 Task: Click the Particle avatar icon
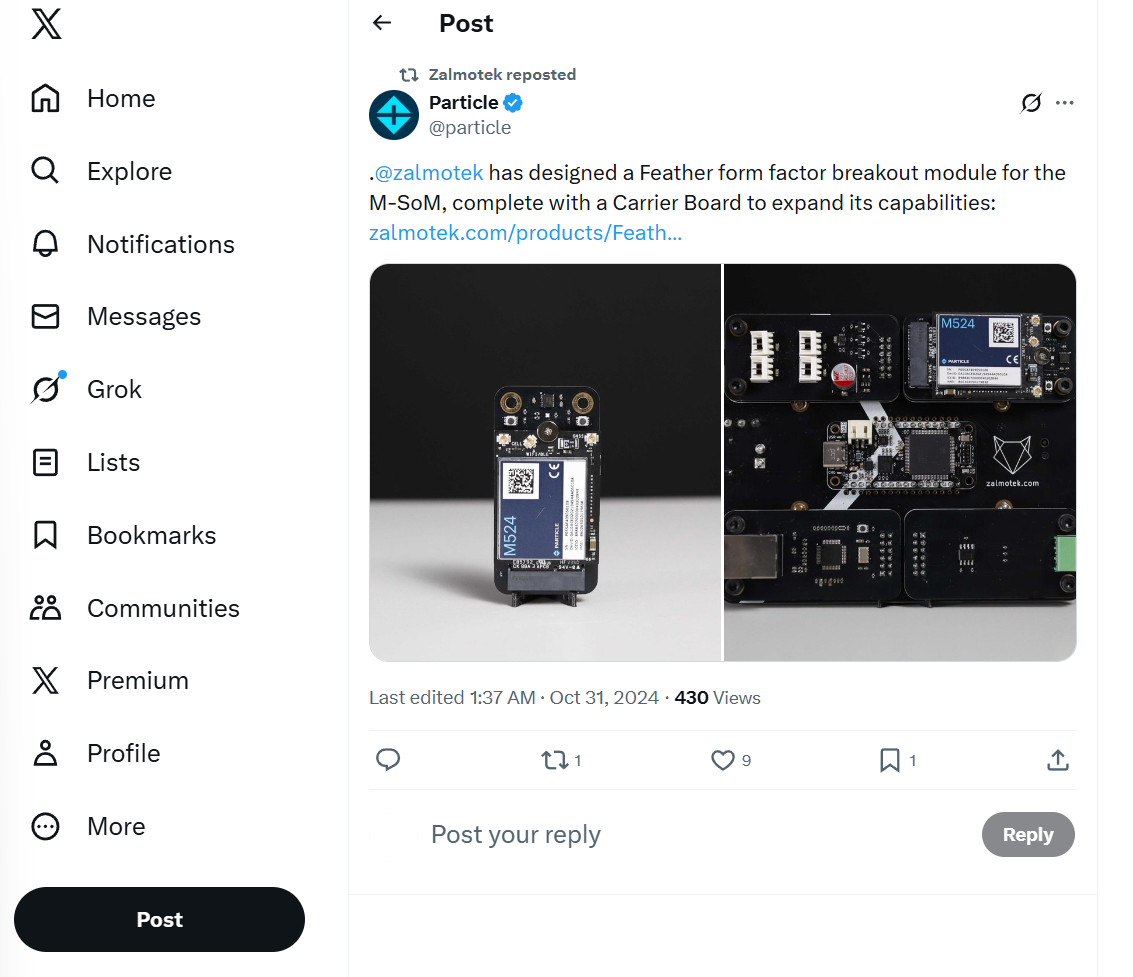pos(394,114)
